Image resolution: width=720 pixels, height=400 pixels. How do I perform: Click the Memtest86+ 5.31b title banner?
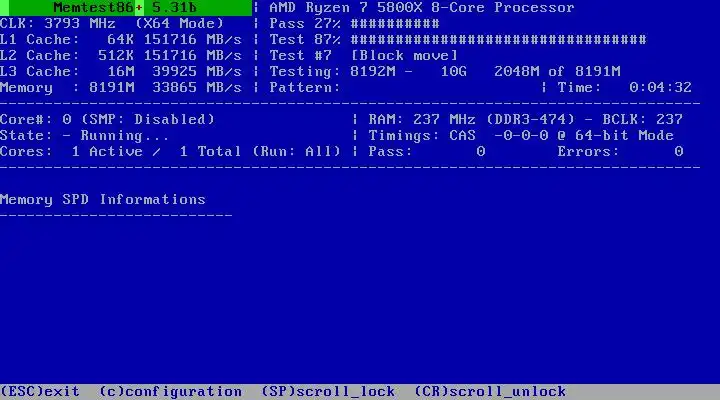point(126,7)
